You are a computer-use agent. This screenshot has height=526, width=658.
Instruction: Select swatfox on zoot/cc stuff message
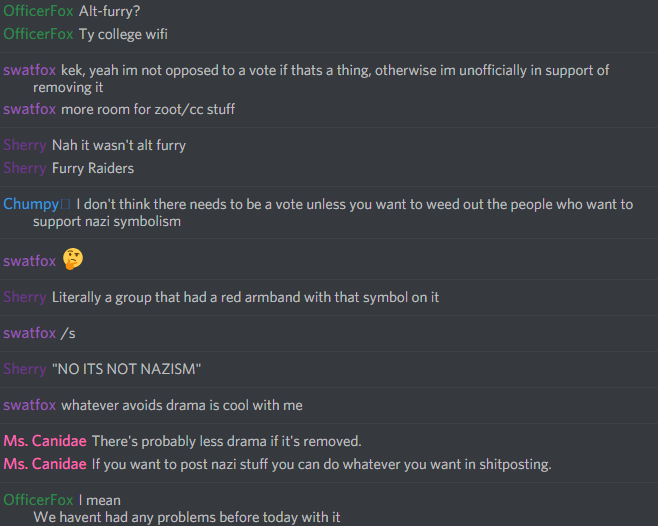point(29,109)
